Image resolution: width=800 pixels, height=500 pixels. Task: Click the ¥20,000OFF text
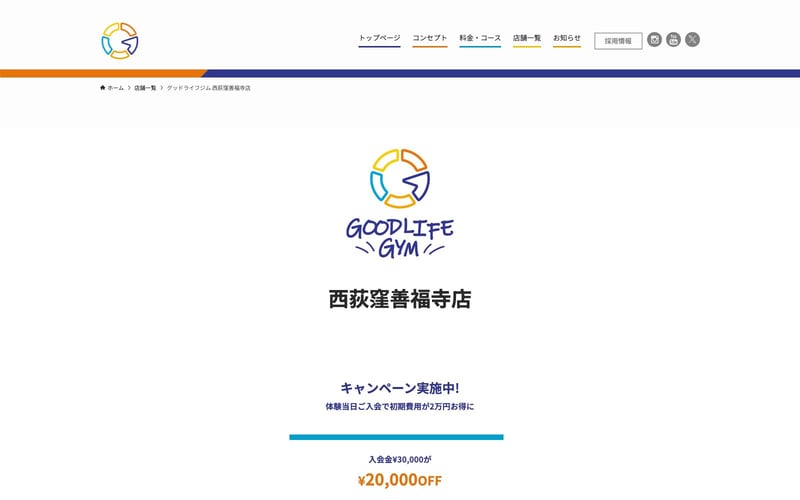(x=400, y=480)
